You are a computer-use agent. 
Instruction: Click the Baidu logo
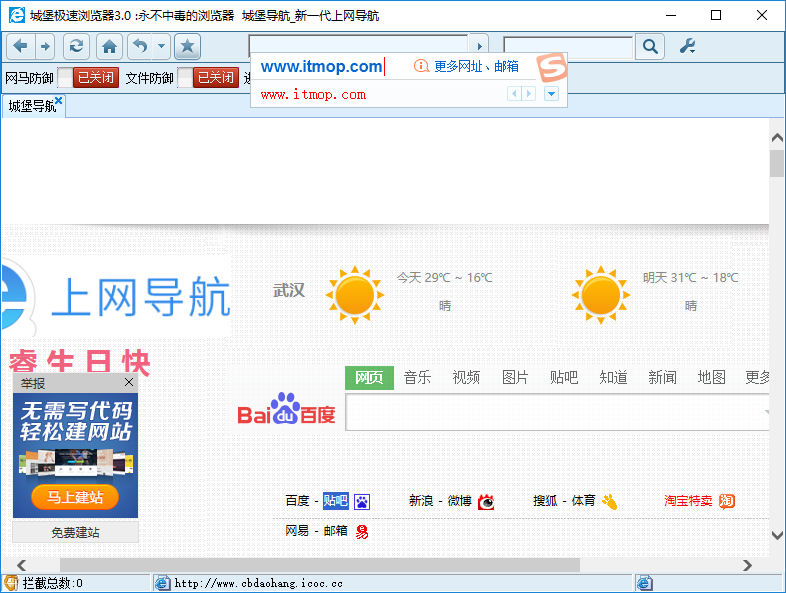(x=286, y=409)
